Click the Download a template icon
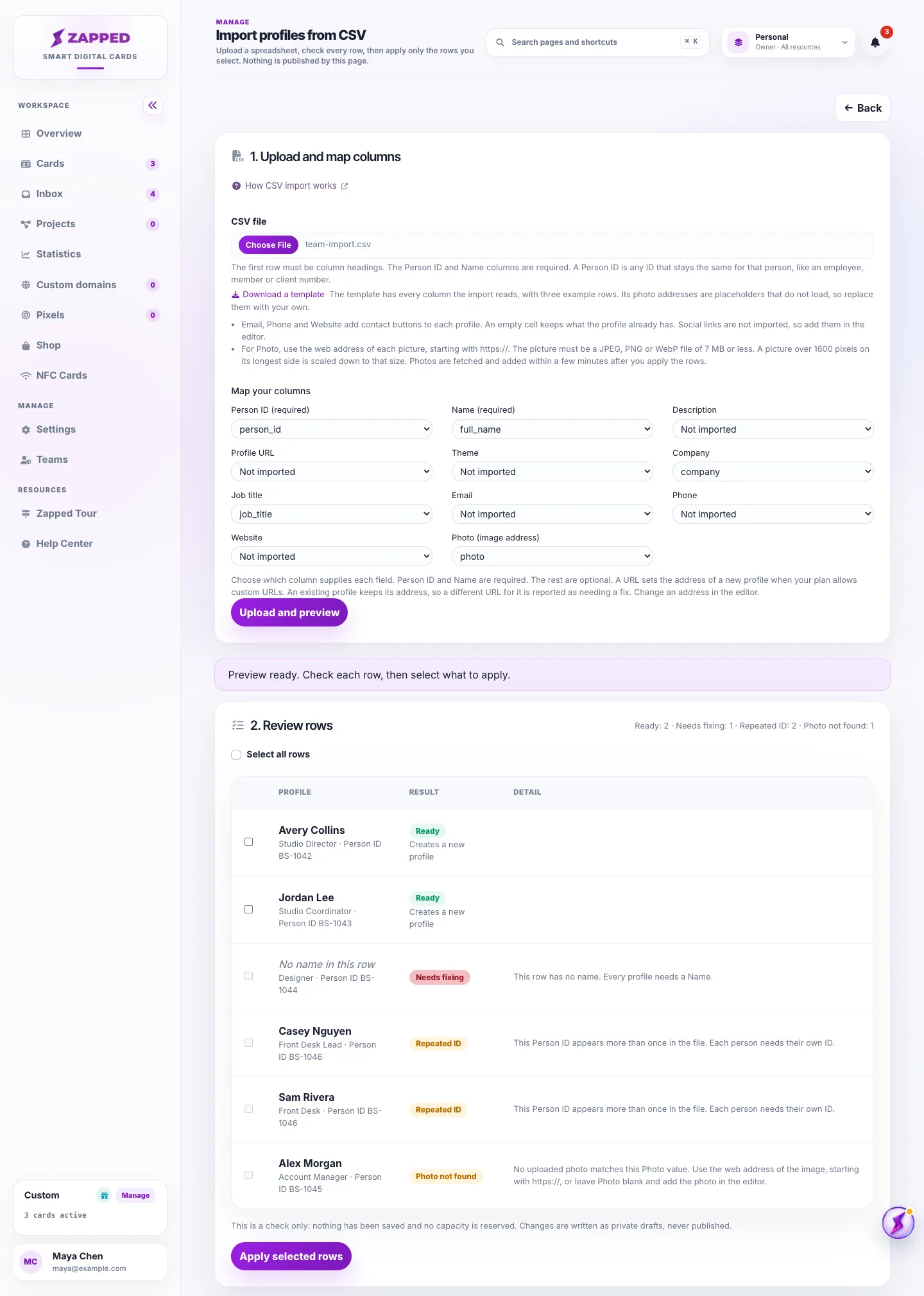This screenshot has width=924, height=1296. click(235, 295)
